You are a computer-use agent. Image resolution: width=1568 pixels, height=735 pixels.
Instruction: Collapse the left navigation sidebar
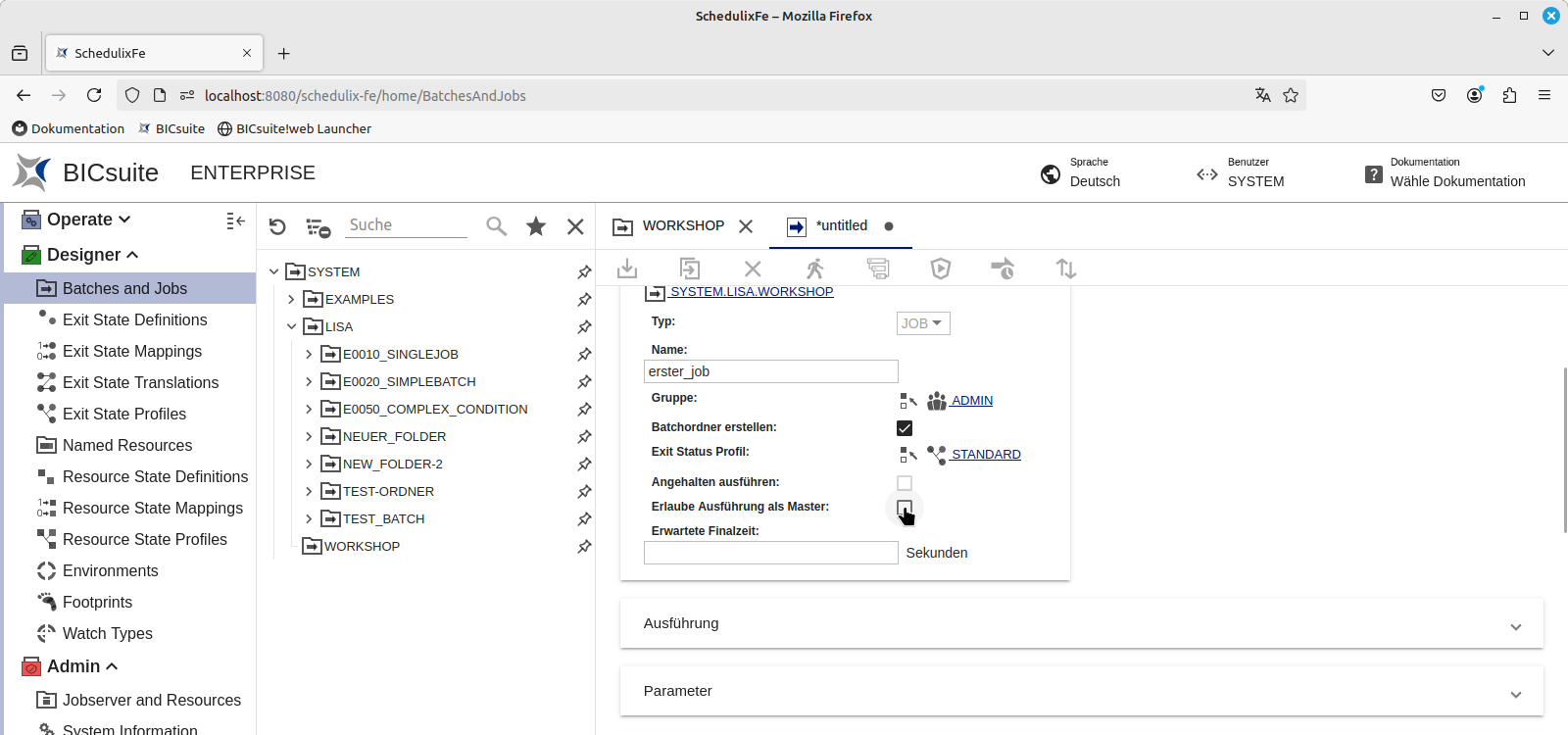(235, 221)
